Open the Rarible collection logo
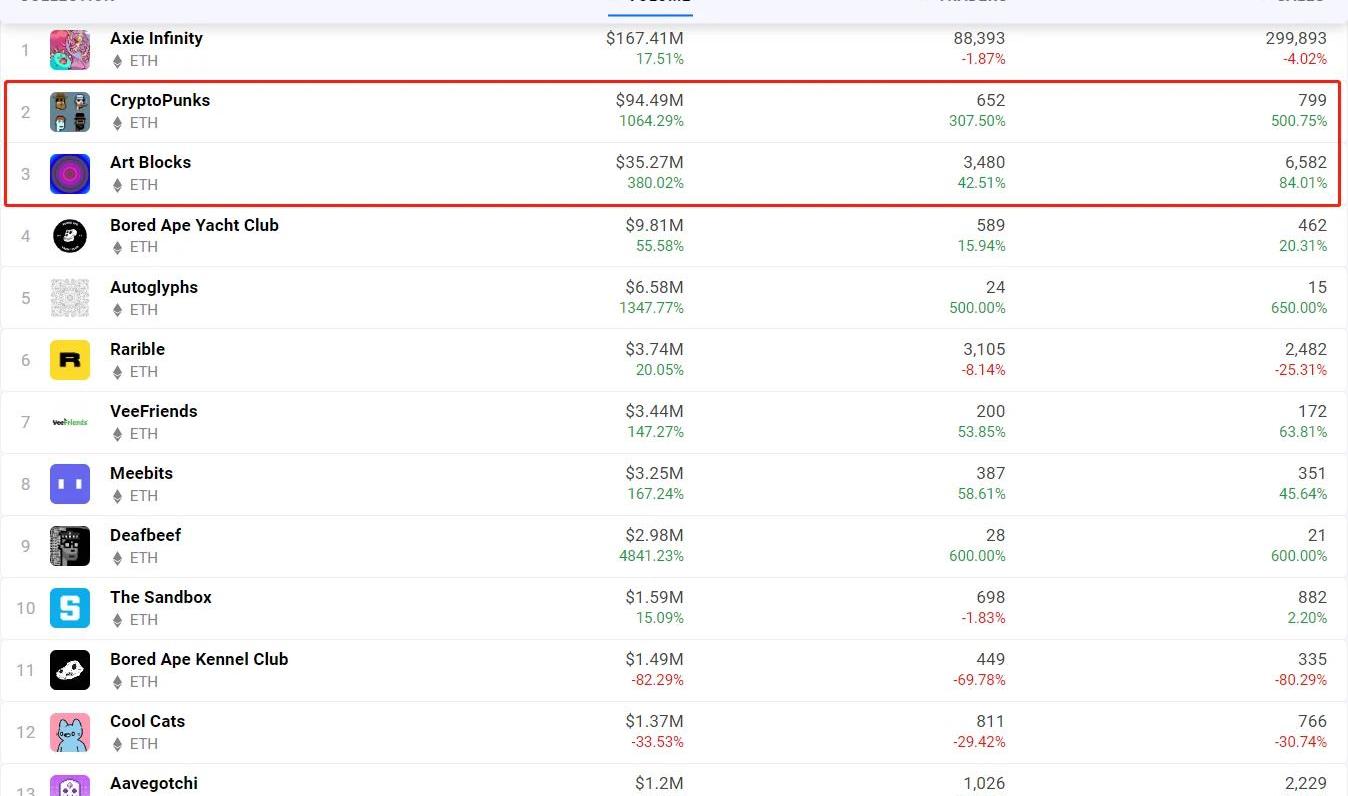This screenshot has height=796, width=1348. point(70,360)
